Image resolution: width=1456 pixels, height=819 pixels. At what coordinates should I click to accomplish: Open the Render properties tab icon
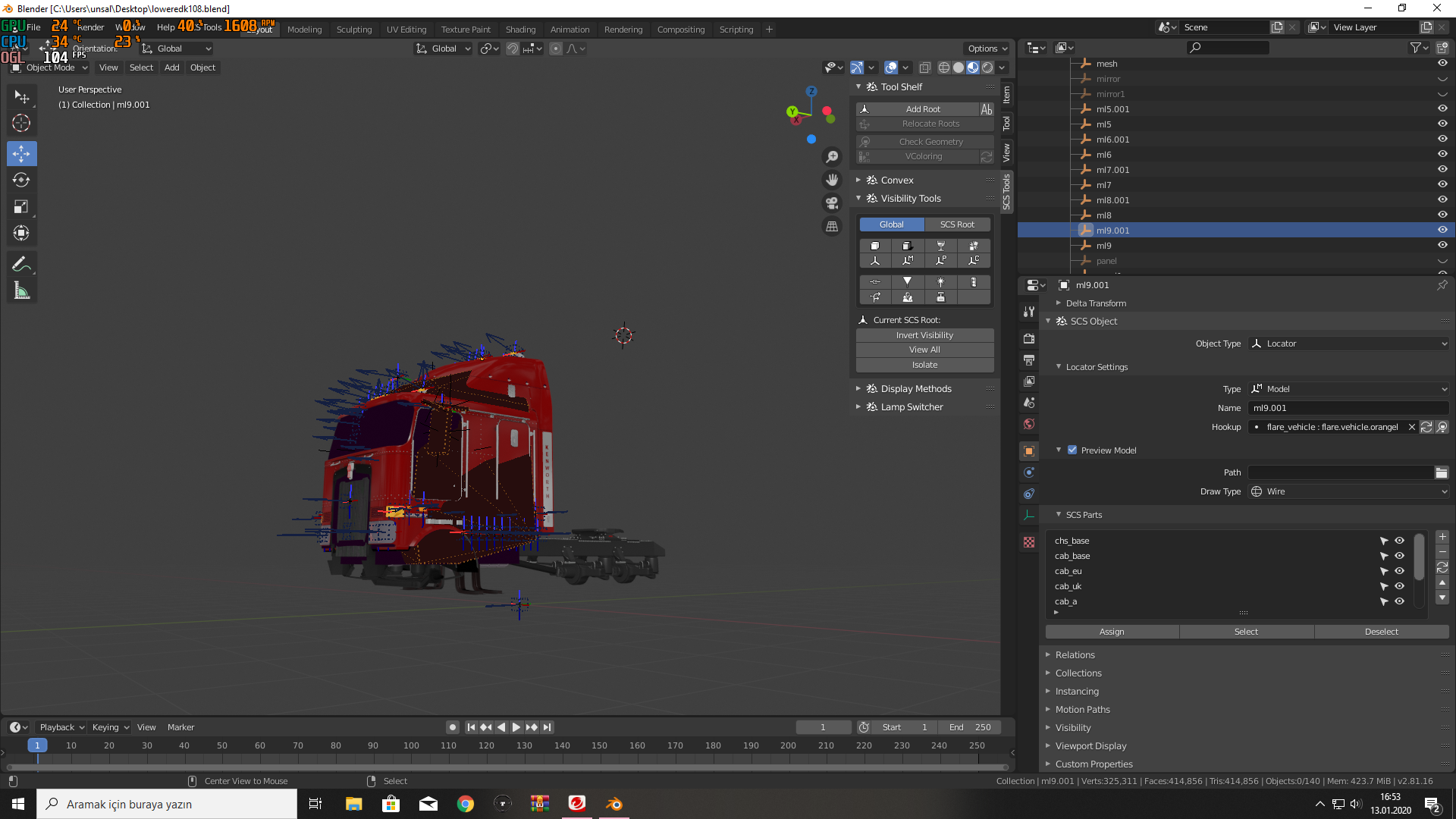point(1029,339)
